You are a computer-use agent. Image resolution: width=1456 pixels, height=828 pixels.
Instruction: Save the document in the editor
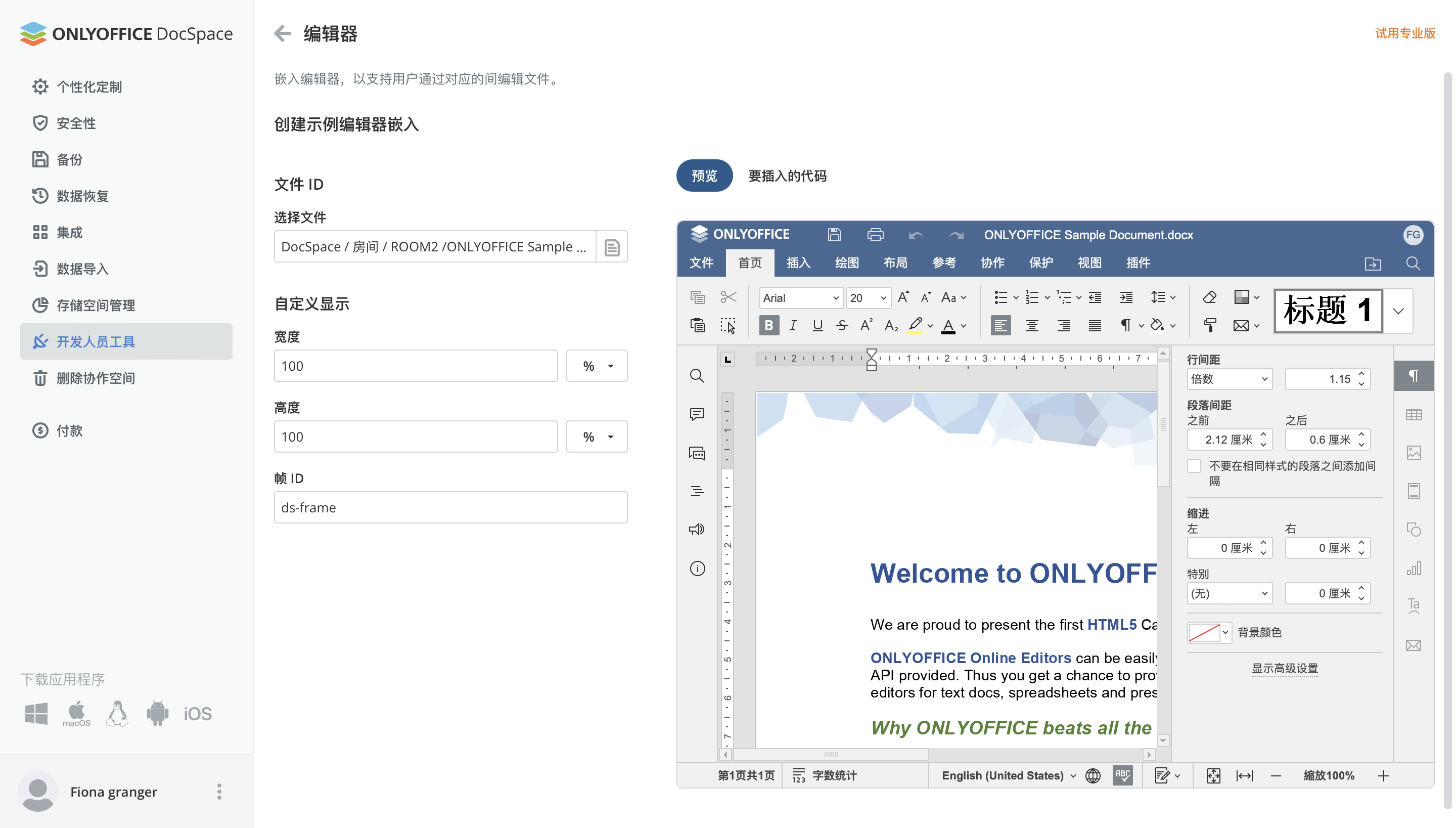(833, 234)
